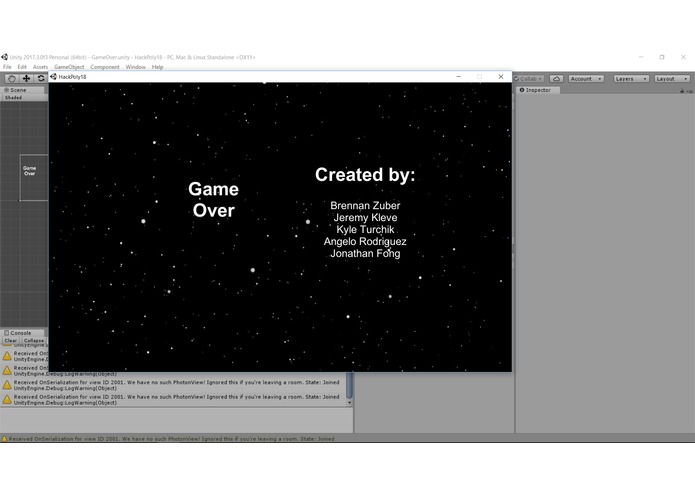Close the Unity editor window
Image resolution: width=695 pixels, height=494 pixels.
click(683, 57)
